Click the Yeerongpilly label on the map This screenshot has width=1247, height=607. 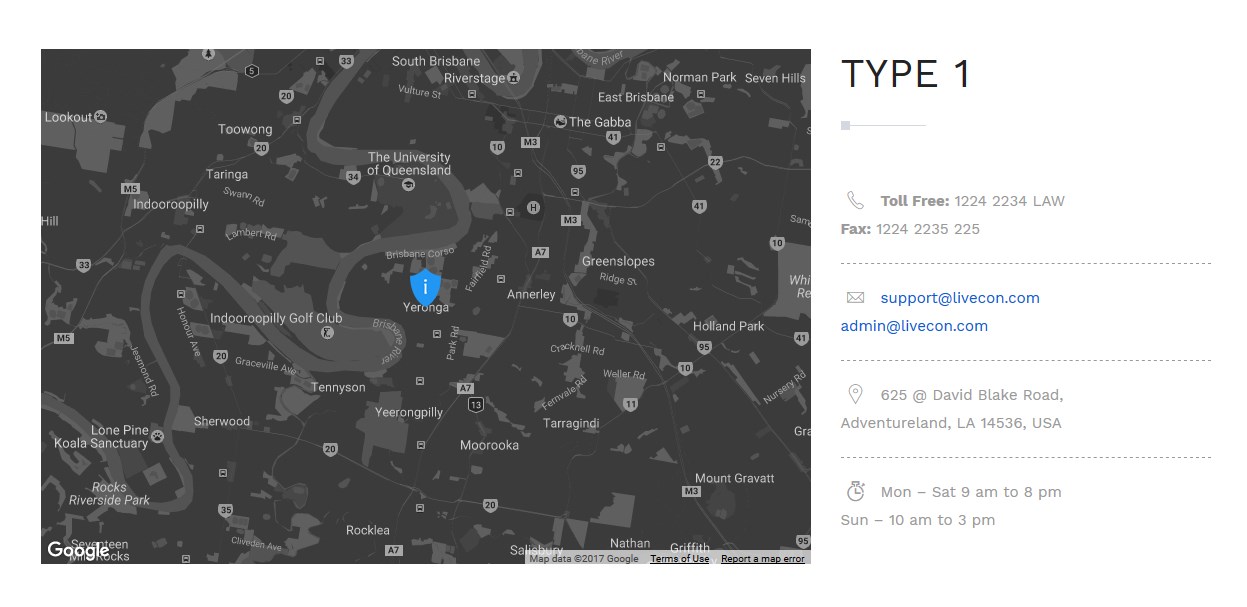pos(409,412)
